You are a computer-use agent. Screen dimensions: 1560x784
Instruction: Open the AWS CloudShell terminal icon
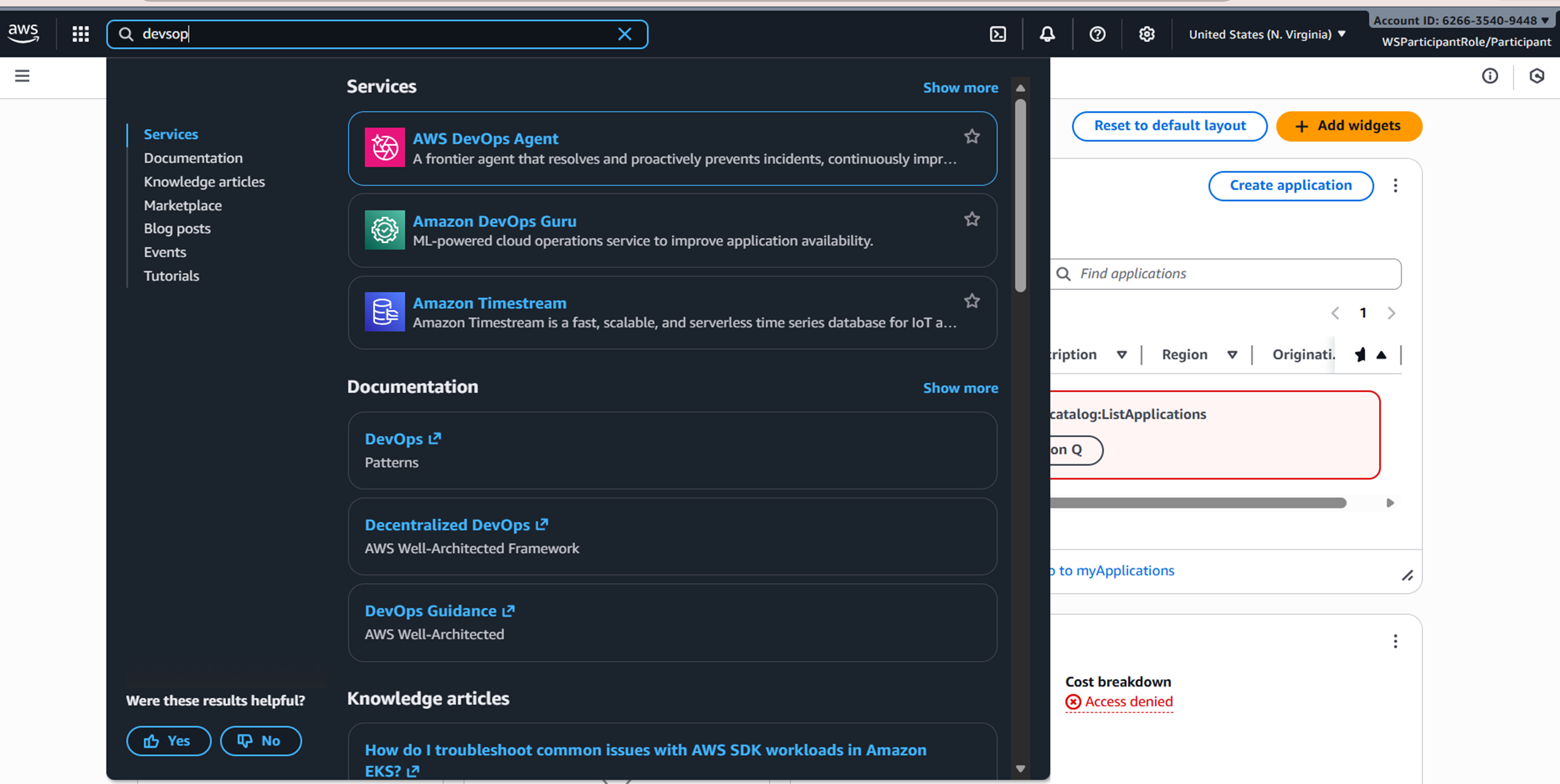(998, 34)
